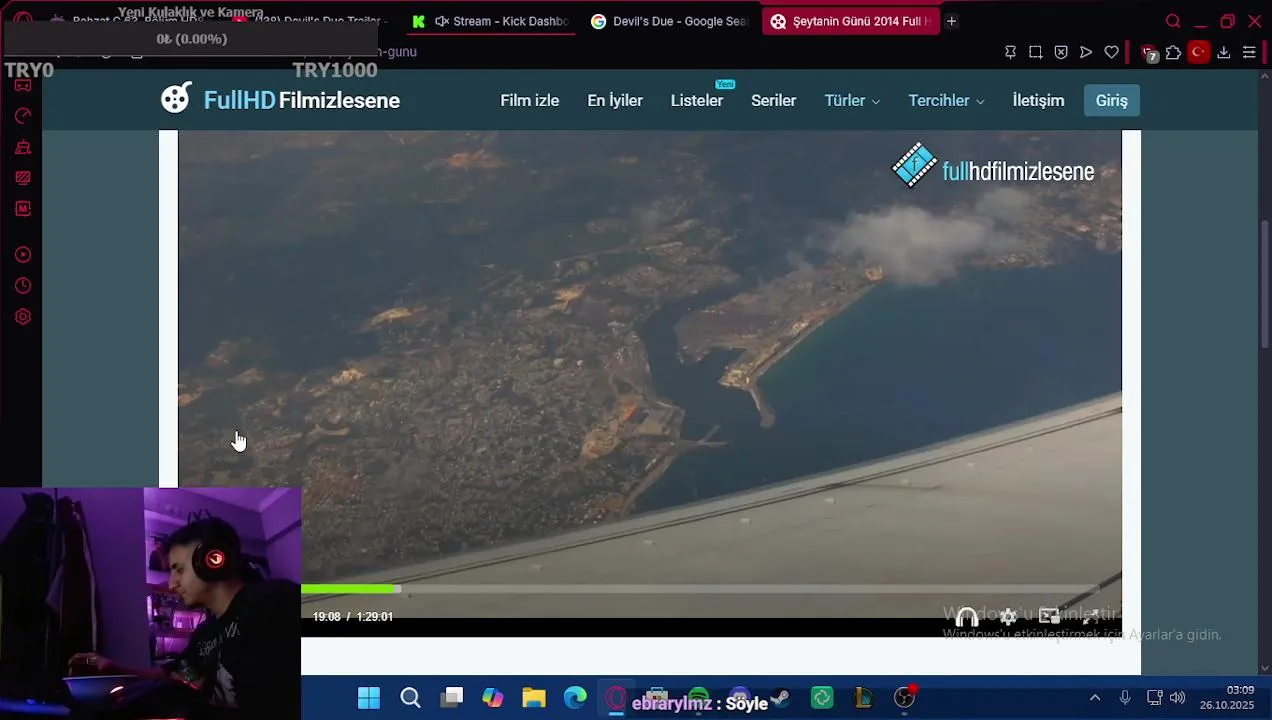
Task: Open File Explorer from the taskbar
Action: coord(534,698)
